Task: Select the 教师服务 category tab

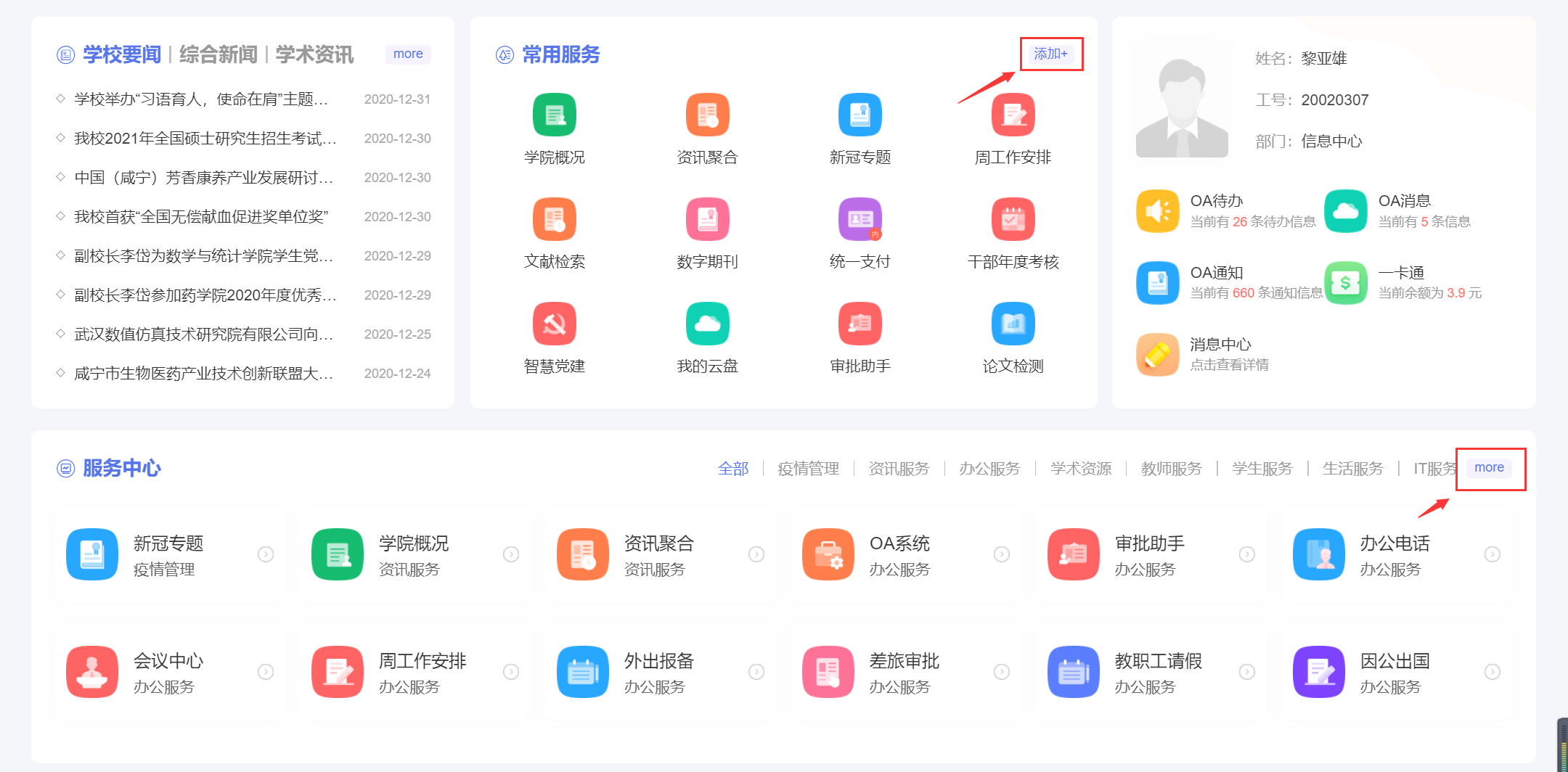Action: [x=1172, y=469]
